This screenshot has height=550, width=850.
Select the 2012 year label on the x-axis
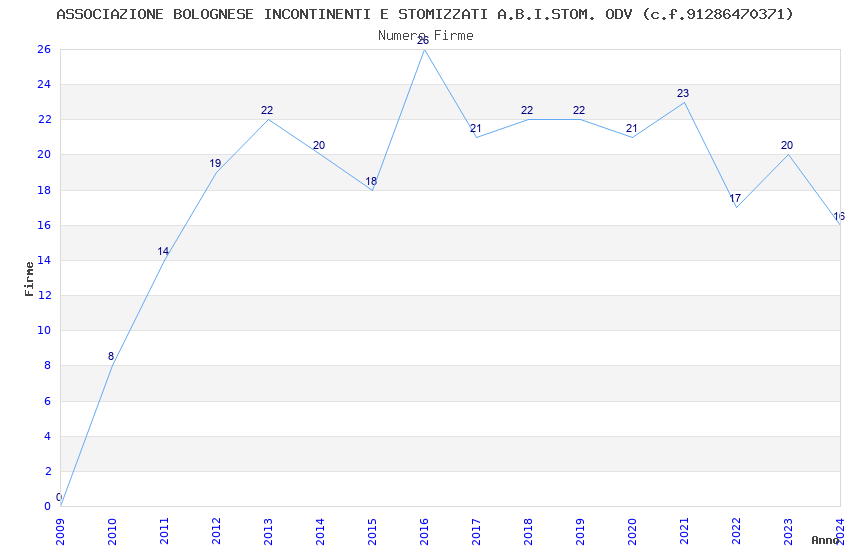(216, 531)
